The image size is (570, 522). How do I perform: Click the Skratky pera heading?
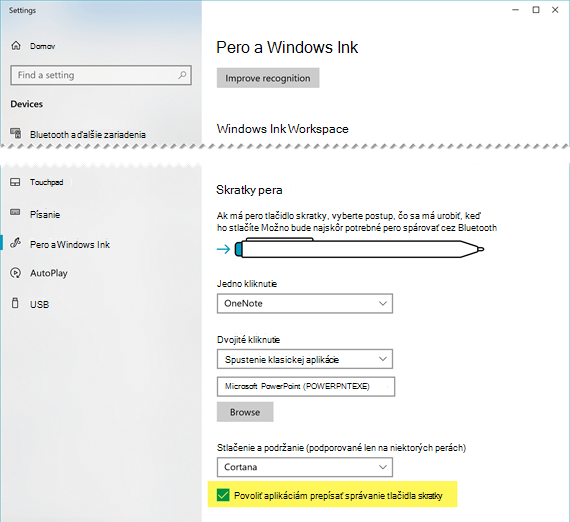pyautogui.click(x=249, y=190)
